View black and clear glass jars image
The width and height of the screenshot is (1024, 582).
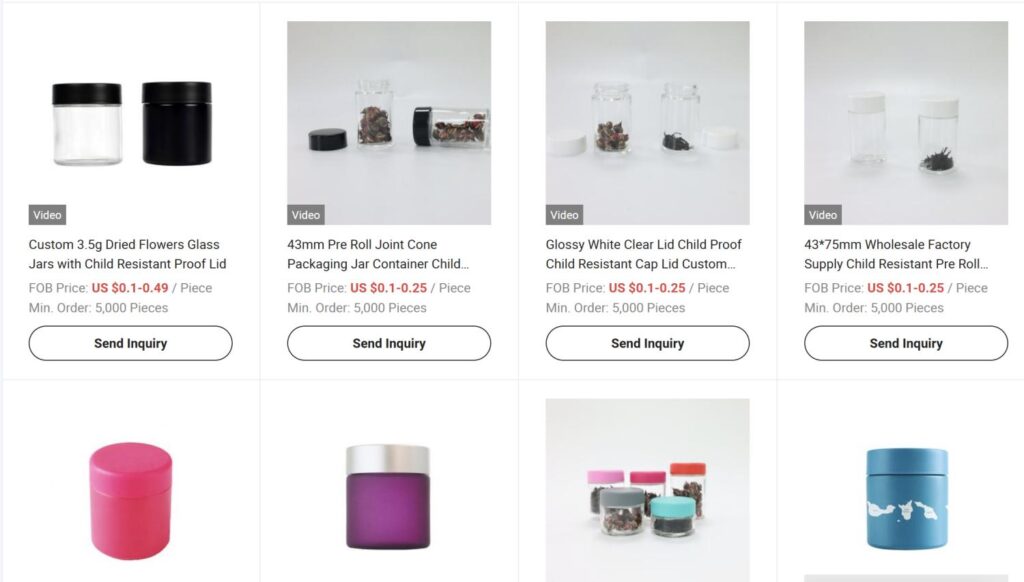tap(131, 123)
